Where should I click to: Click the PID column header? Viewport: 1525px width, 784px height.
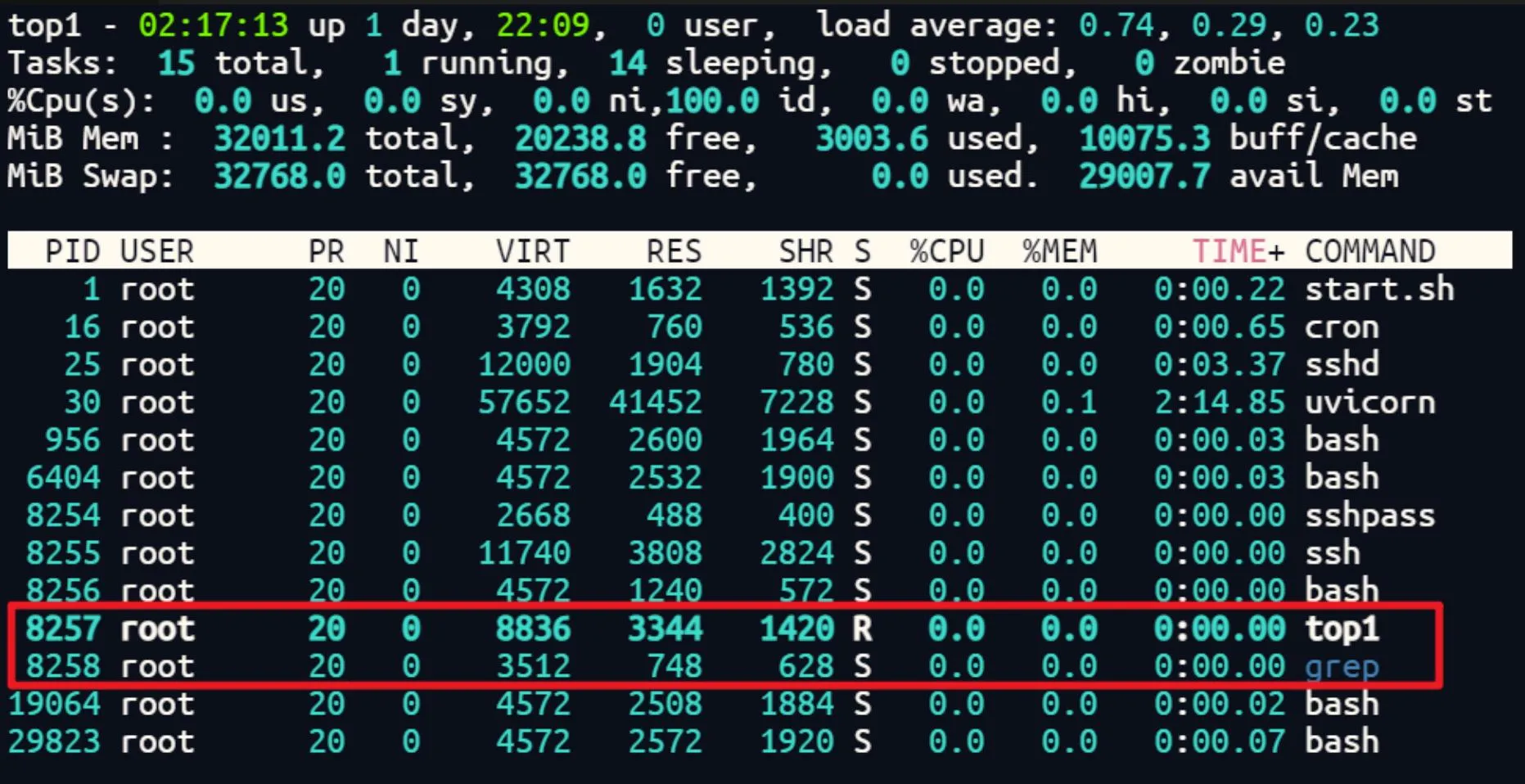72,251
